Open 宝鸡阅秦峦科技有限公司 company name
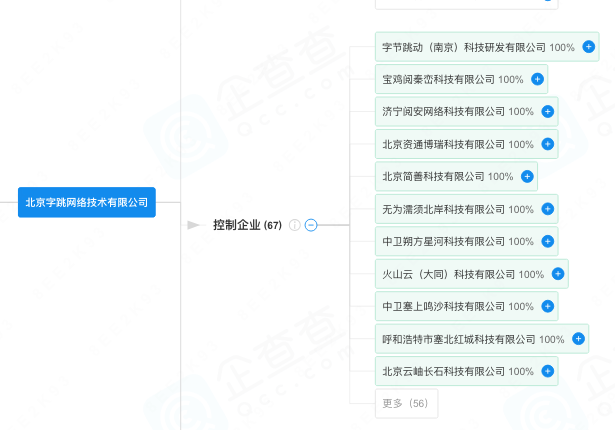The width and height of the screenshot is (615, 430). [x=439, y=80]
